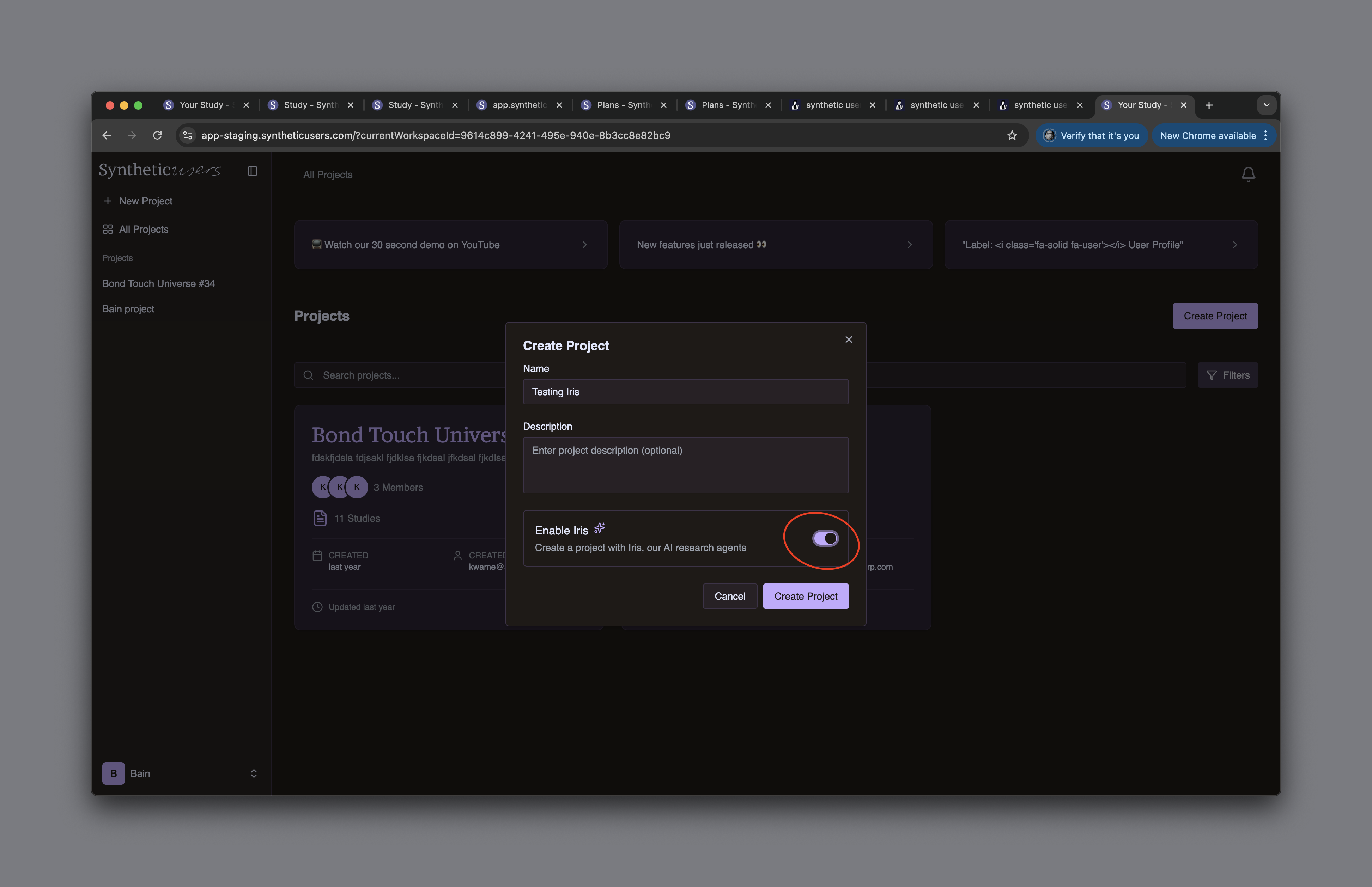The image size is (1372, 887).
Task: Click the Description text area
Action: point(685,465)
